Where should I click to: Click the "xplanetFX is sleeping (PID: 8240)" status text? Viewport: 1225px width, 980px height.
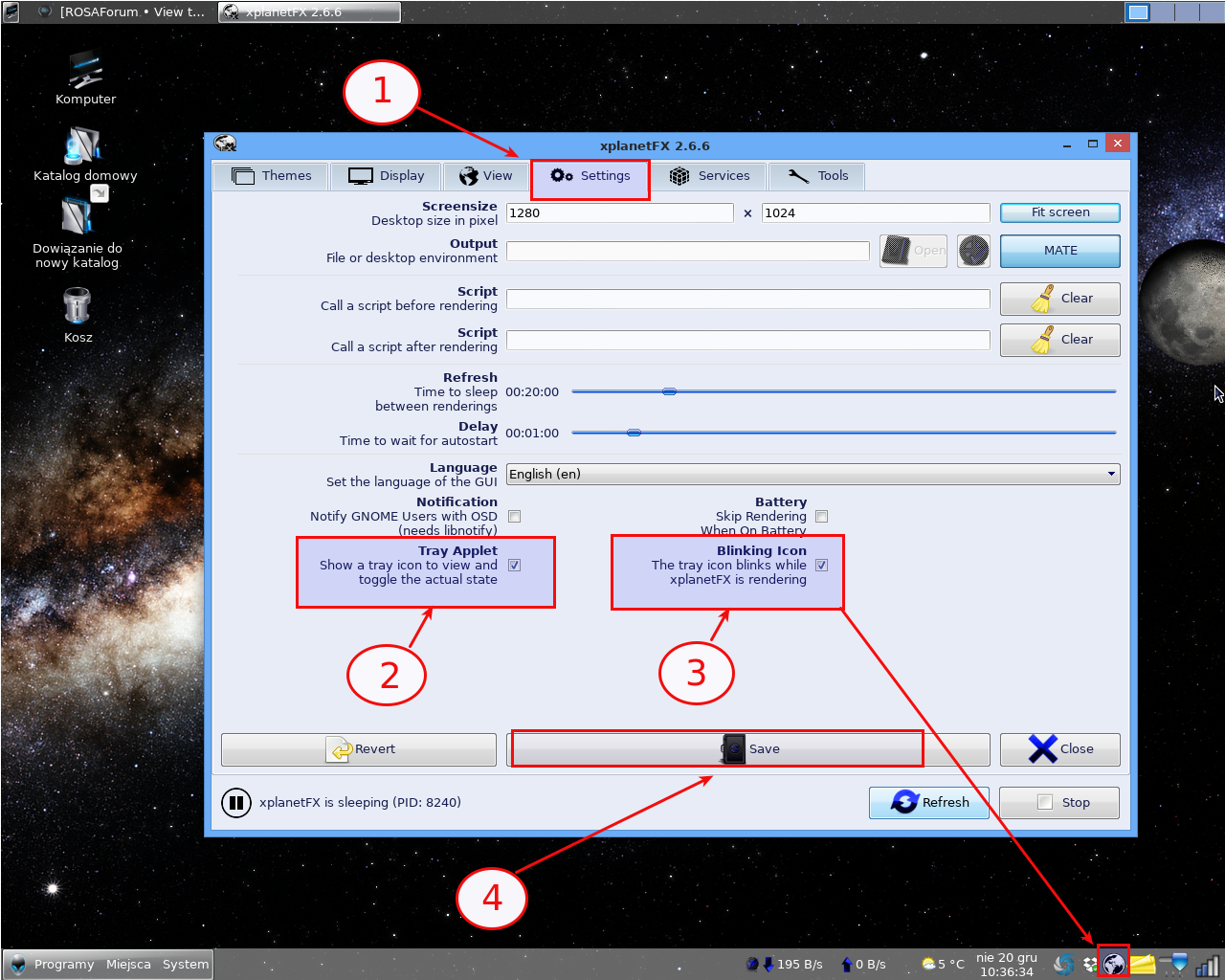pos(360,802)
